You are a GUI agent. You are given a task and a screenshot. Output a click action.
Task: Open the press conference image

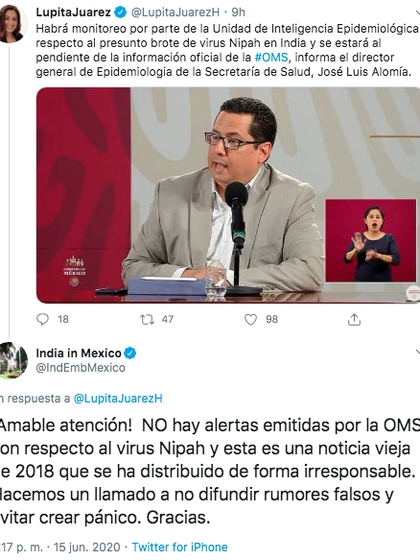pyautogui.click(x=228, y=195)
